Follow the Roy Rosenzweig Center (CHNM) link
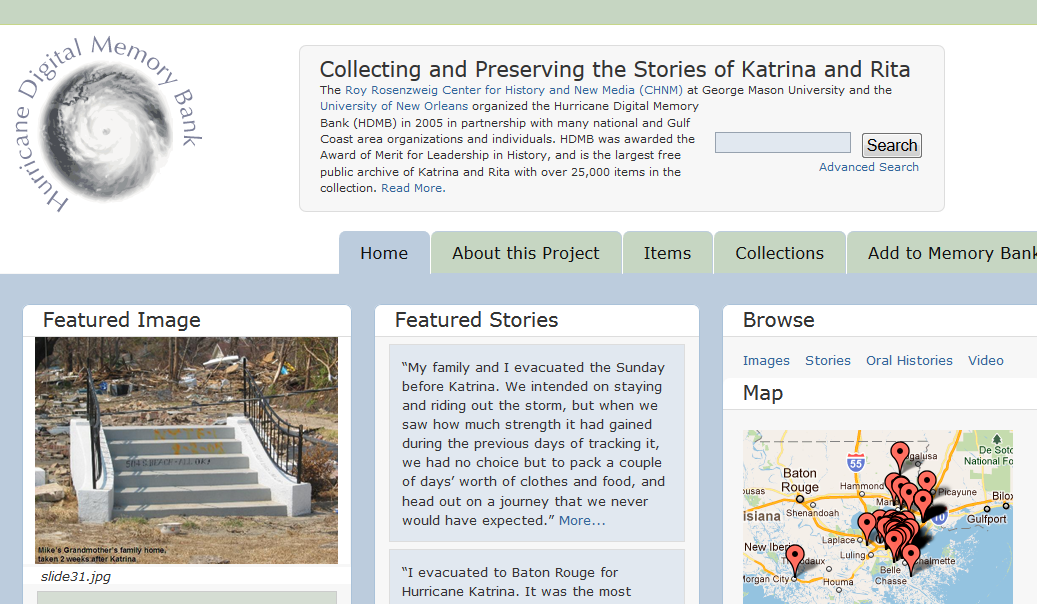Viewport: 1037px width, 604px height. [514, 90]
